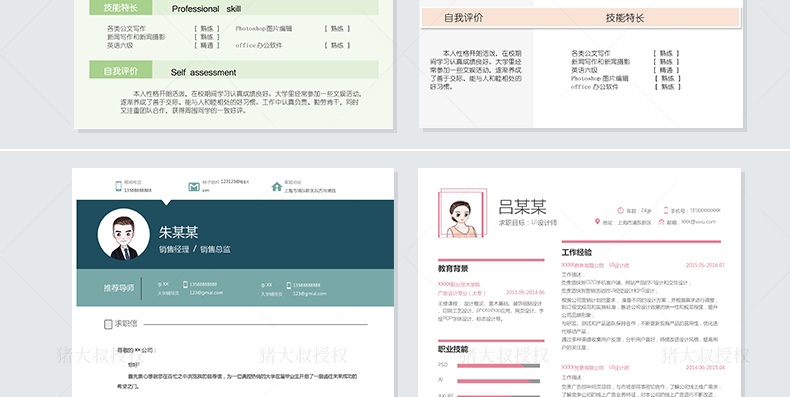Click the 教育背景 heading

453,269
